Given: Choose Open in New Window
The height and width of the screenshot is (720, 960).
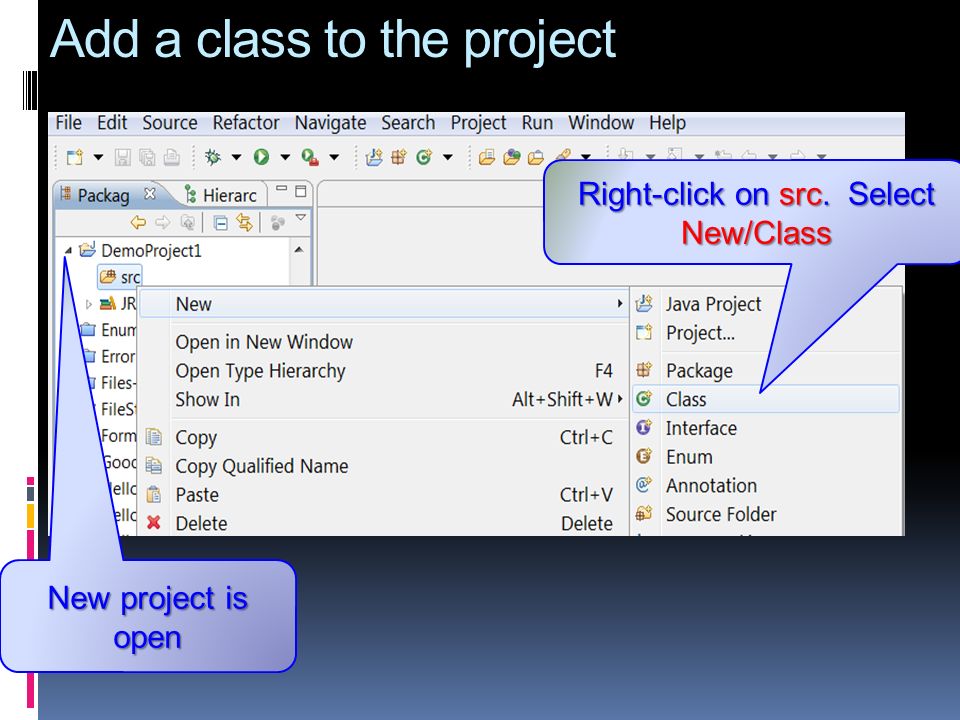Looking at the screenshot, I should pyautogui.click(x=383, y=342).
